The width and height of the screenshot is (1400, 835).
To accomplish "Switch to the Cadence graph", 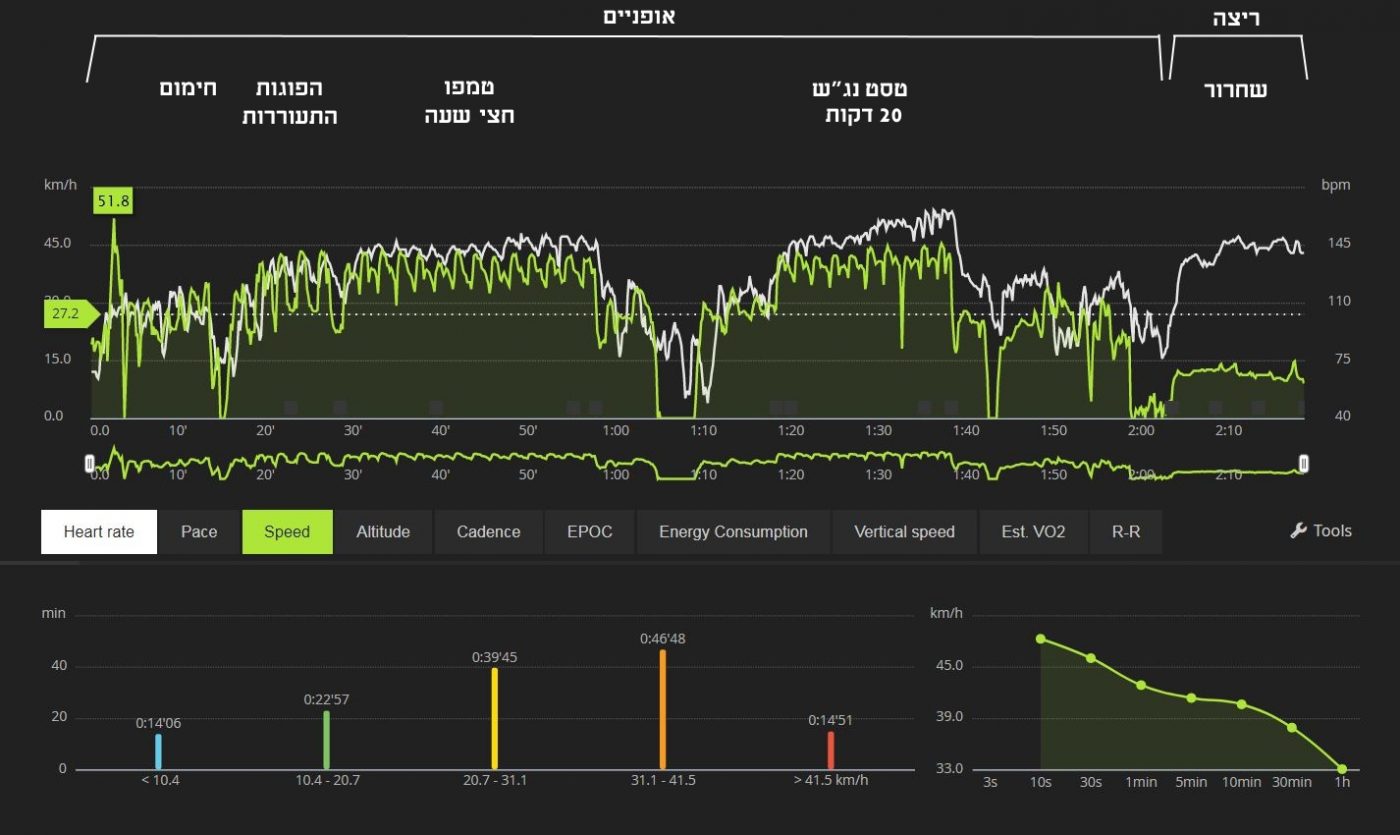I will point(488,532).
